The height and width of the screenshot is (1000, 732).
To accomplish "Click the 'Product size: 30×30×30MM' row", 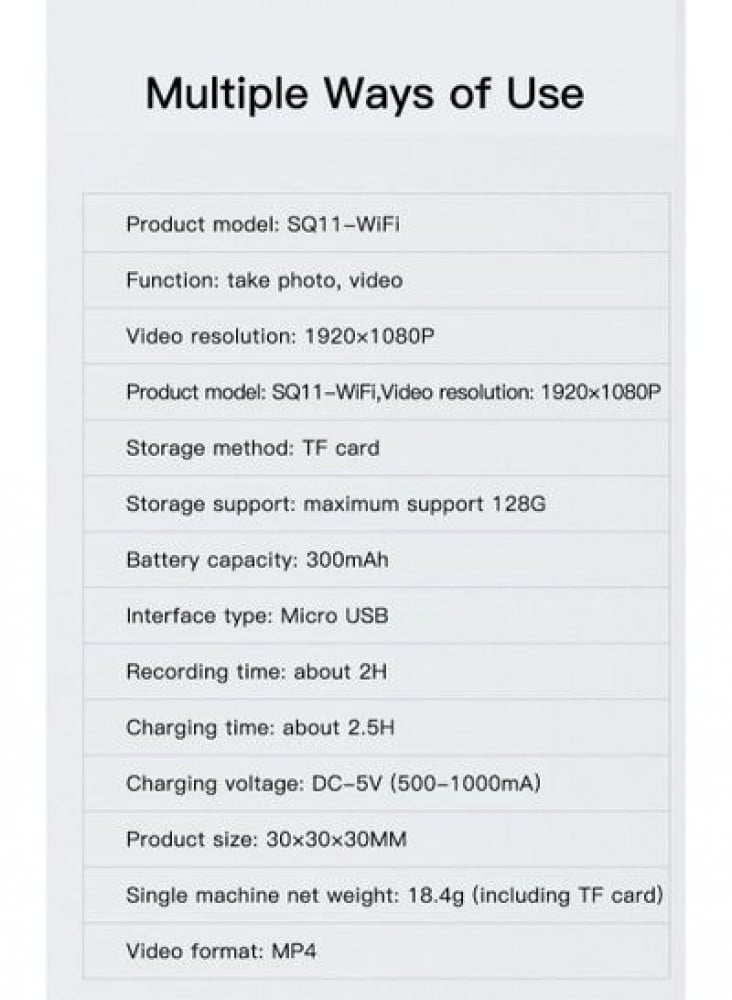I will (266, 840).
